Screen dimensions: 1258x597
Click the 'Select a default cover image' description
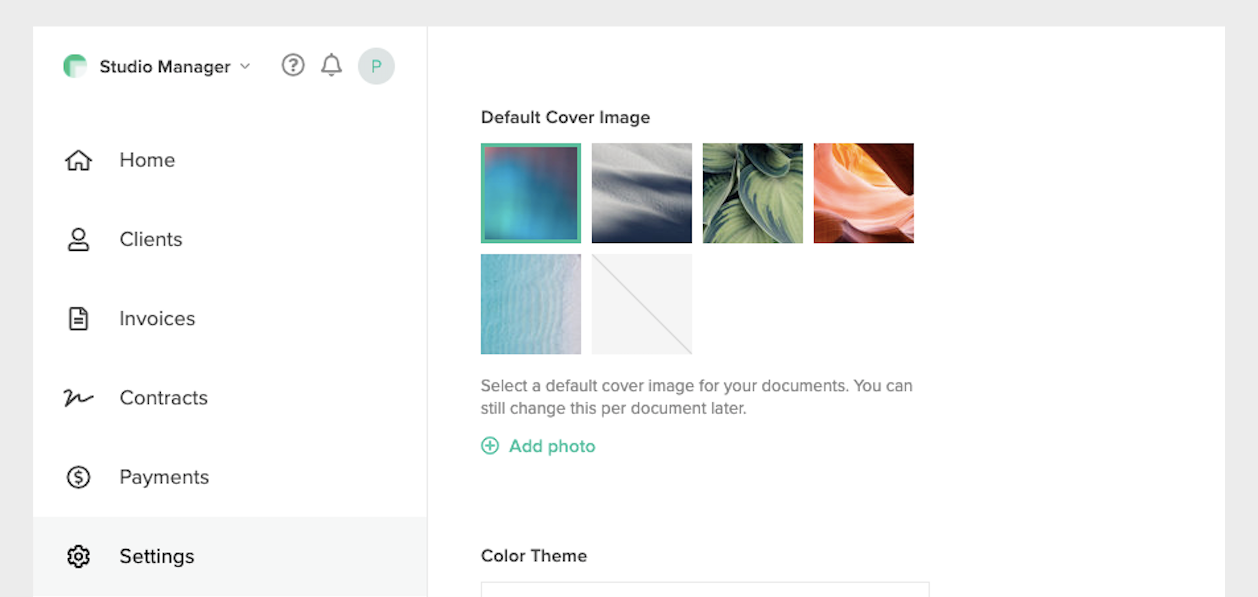click(697, 397)
